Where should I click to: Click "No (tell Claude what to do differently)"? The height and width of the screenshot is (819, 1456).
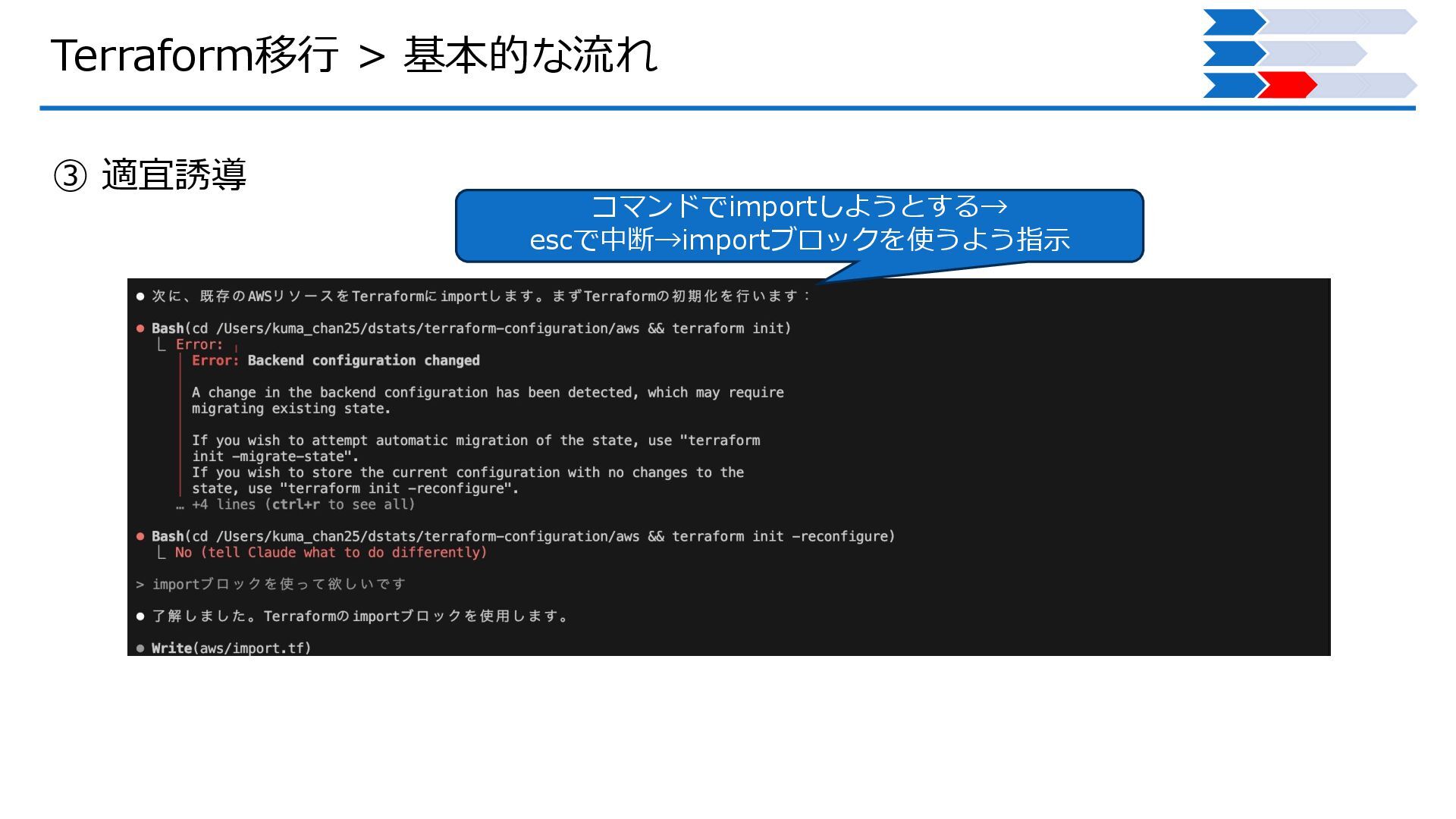pos(331,552)
